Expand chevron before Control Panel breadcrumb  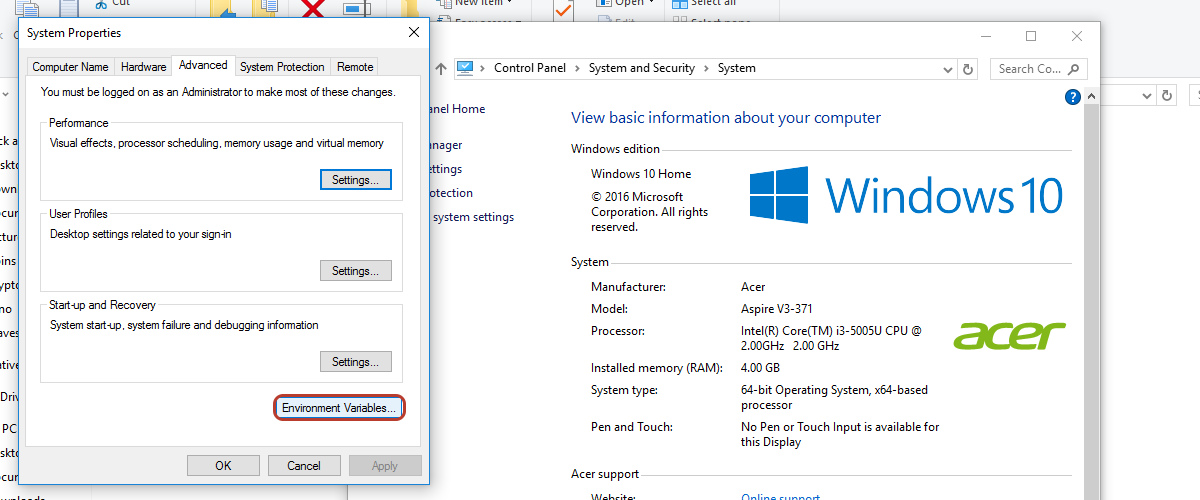[x=482, y=68]
